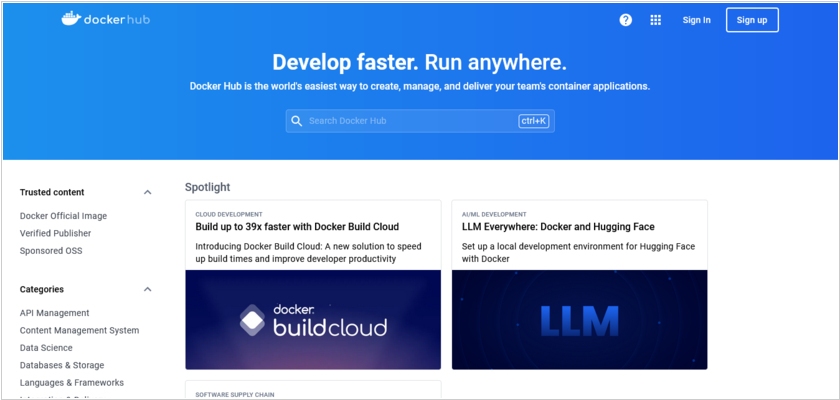
Task: Click the SOFTWARE SUPPLY CHAIN label
Action: 235,395
